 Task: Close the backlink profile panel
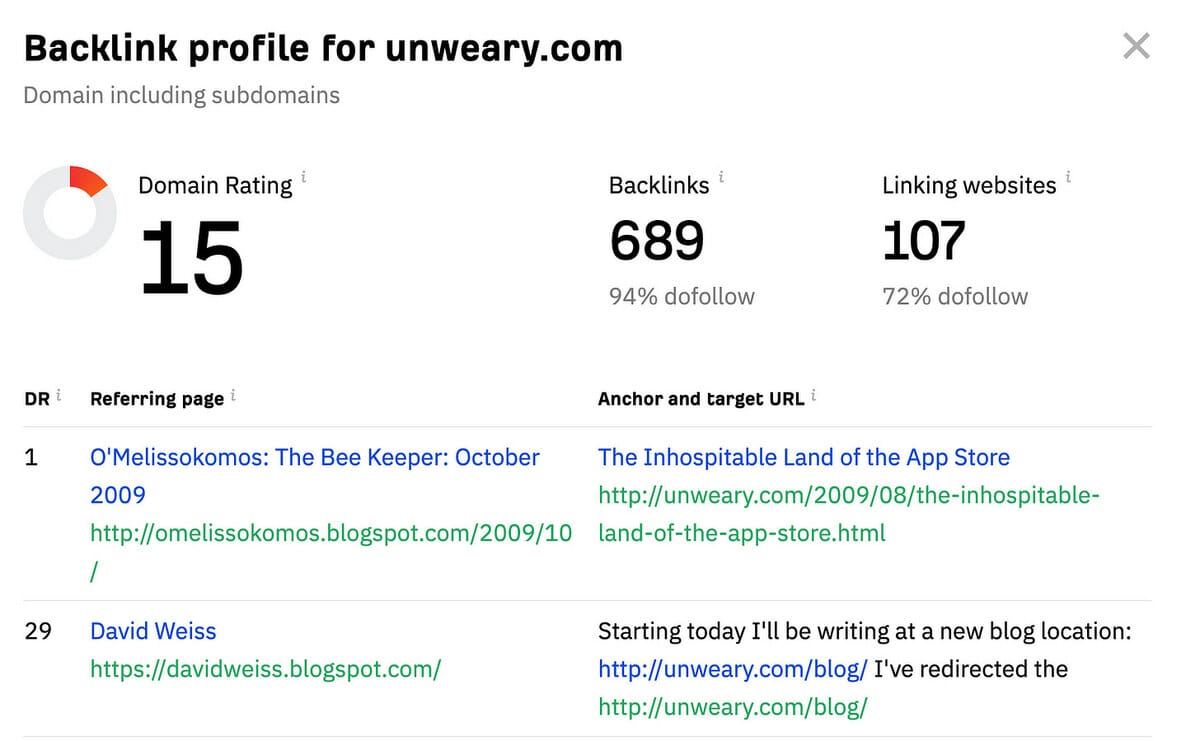coord(1136,46)
